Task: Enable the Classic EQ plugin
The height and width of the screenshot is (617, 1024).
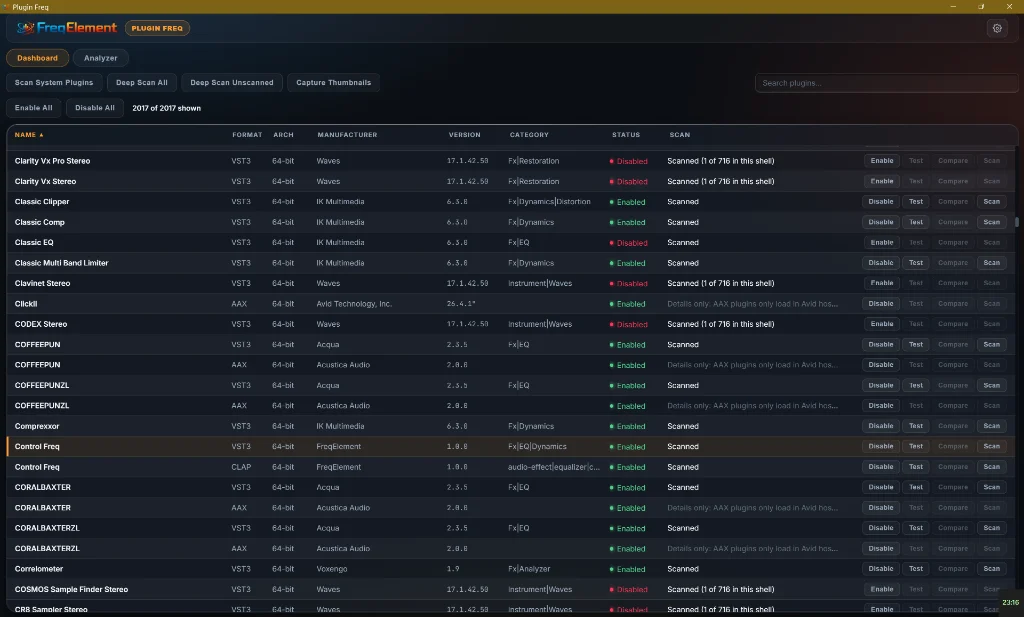Action: click(x=882, y=242)
